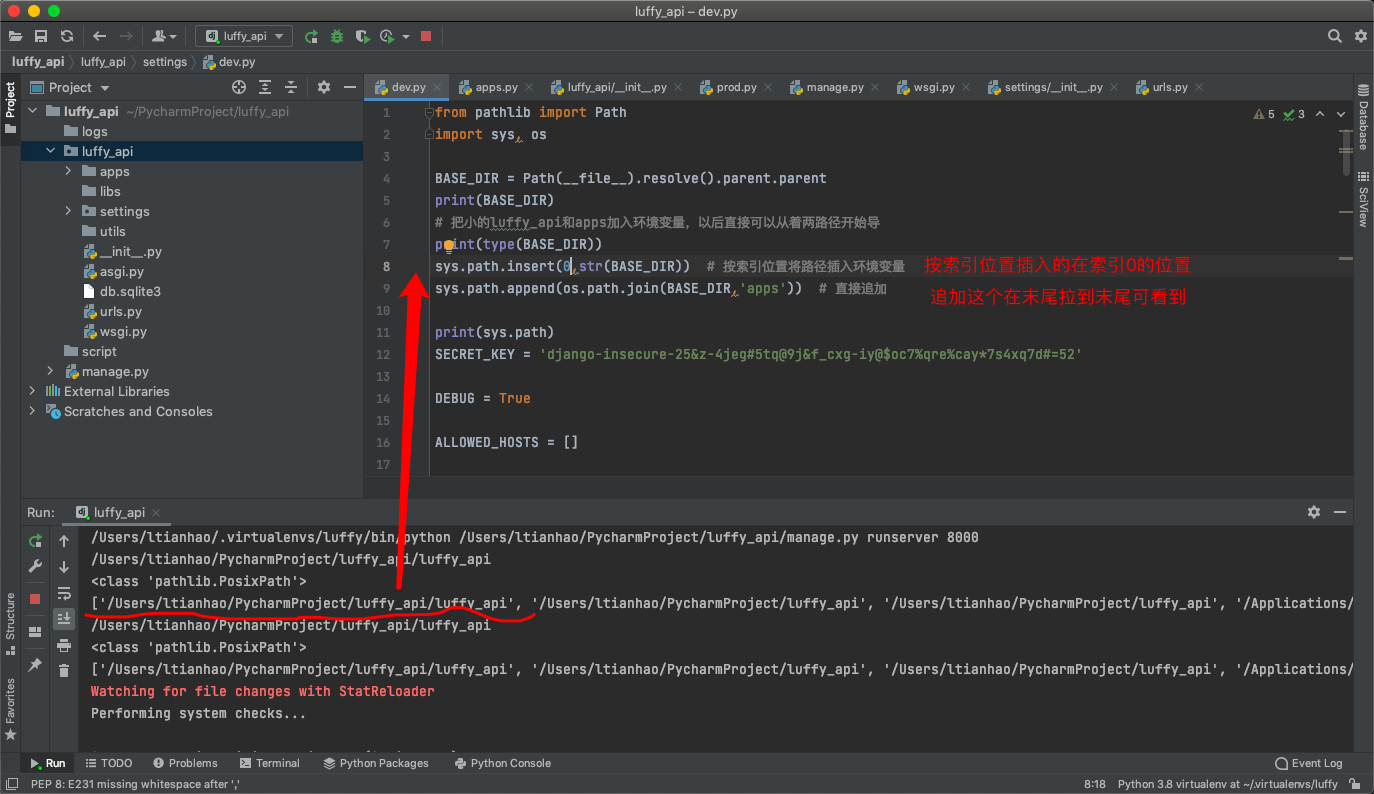
Task: Start debugging with the bug icon
Action: [337, 36]
